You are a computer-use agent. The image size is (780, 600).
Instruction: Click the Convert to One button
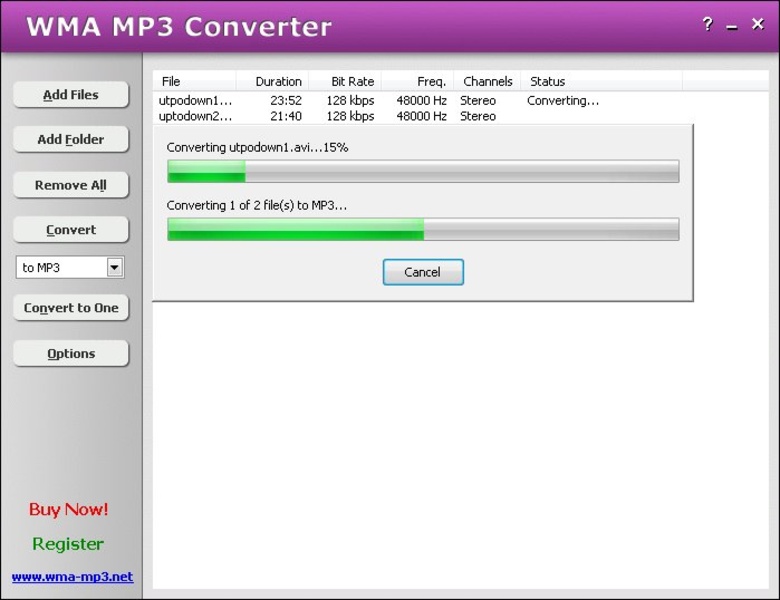[x=71, y=308]
